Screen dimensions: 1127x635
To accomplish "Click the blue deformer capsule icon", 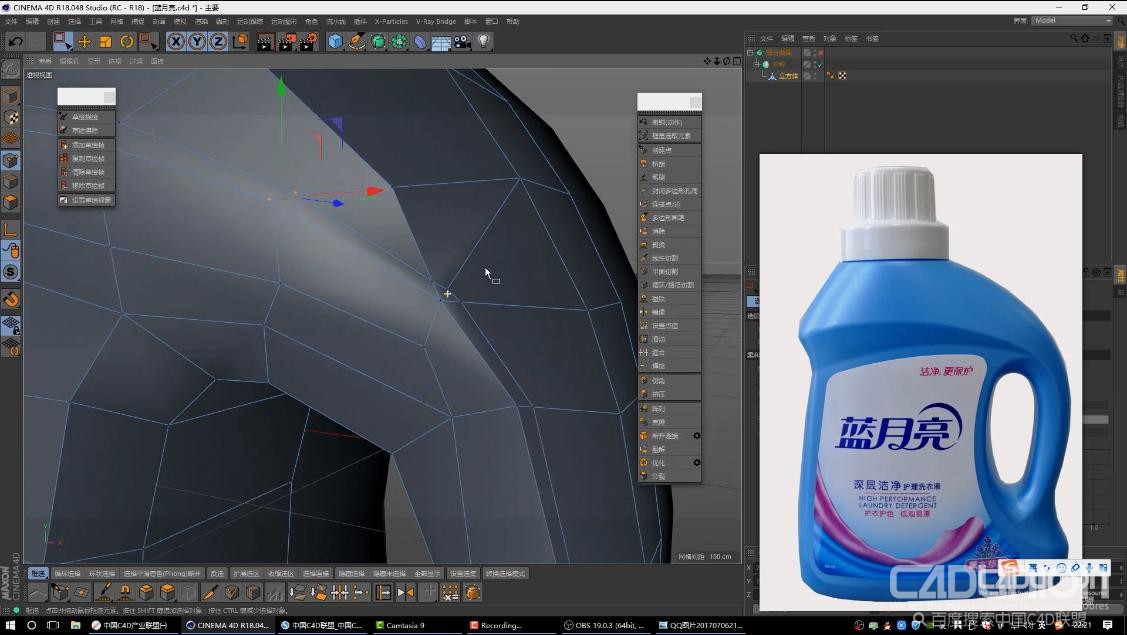I will 420,42.
